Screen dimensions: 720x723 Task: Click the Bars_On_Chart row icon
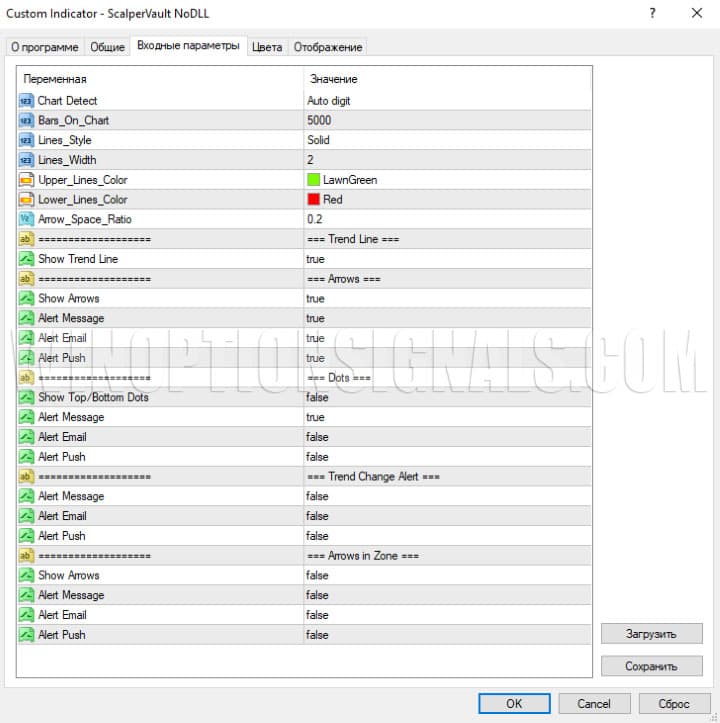click(x=26, y=121)
